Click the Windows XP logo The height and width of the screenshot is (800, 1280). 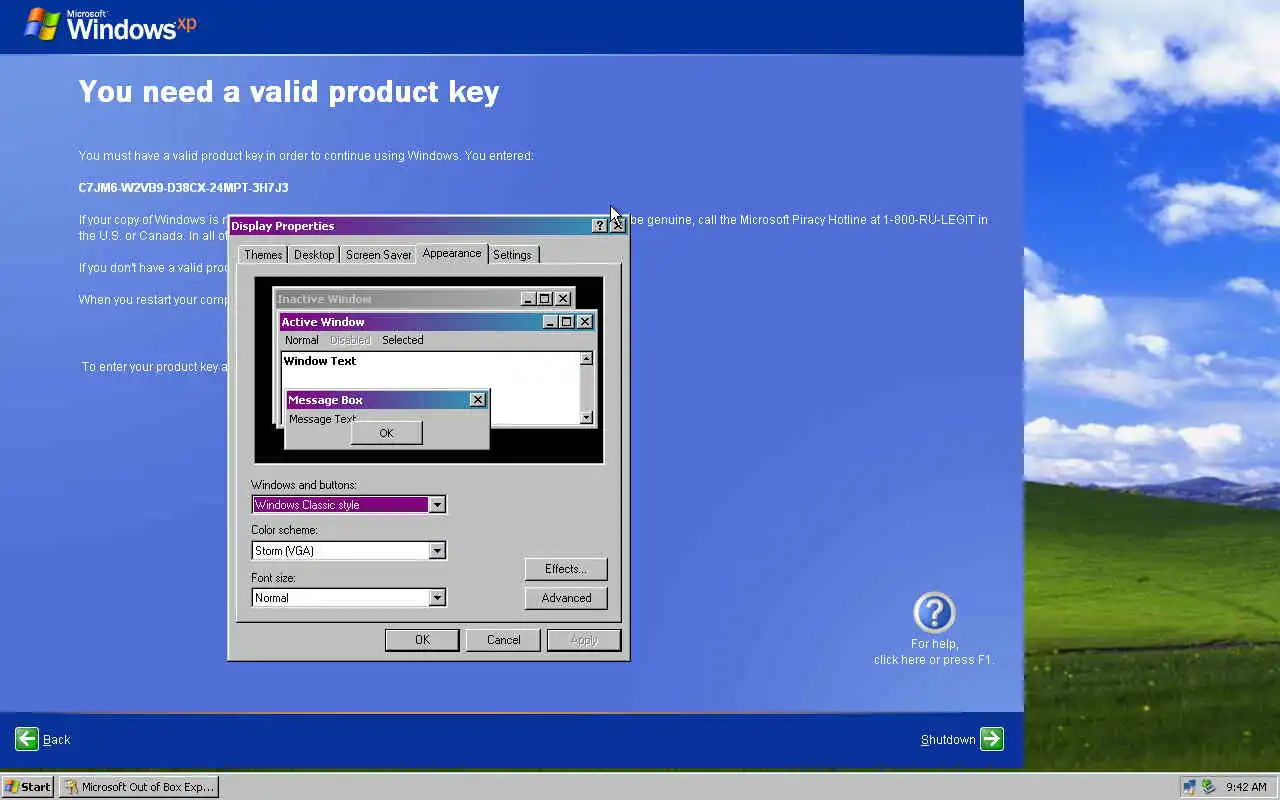(x=110, y=24)
